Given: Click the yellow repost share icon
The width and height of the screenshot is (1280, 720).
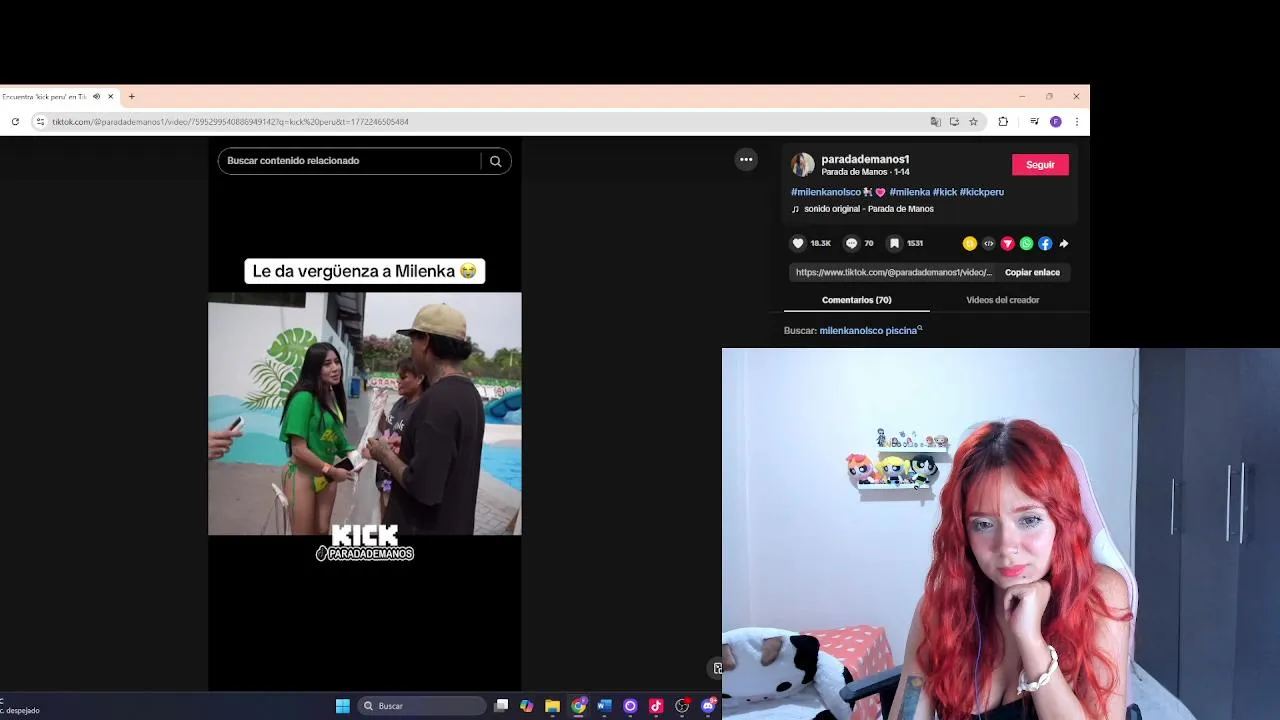Looking at the screenshot, I should click(969, 243).
